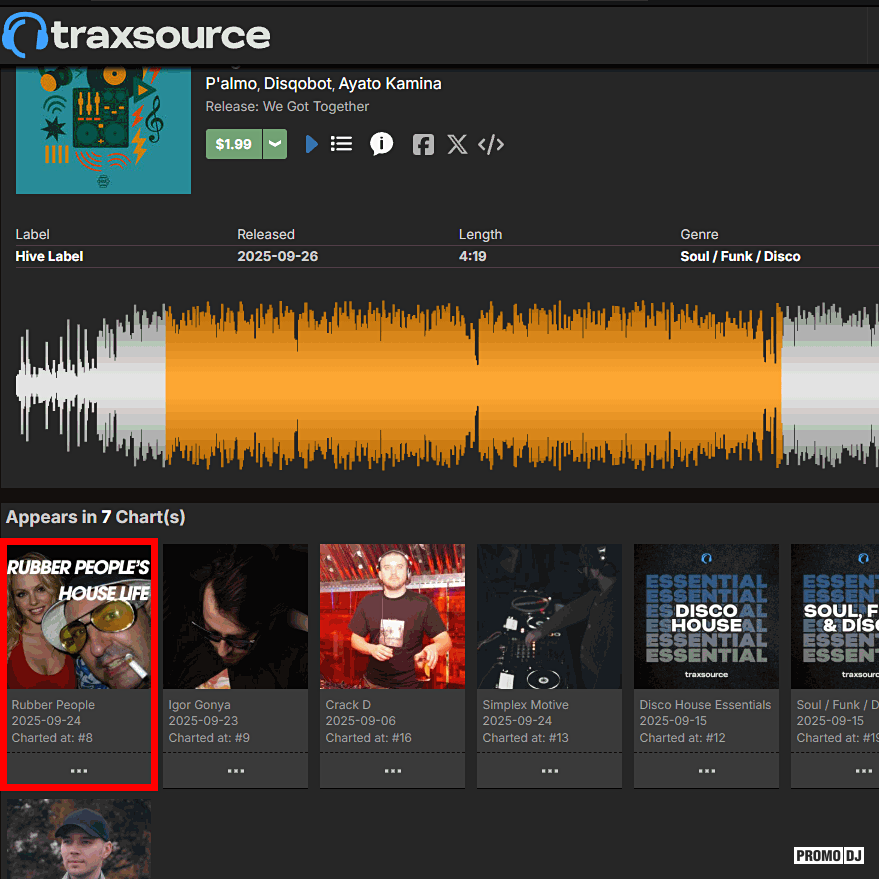This screenshot has width=879, height=879.
Task: Open the track cover artwork
Action: tap(103, 128)
